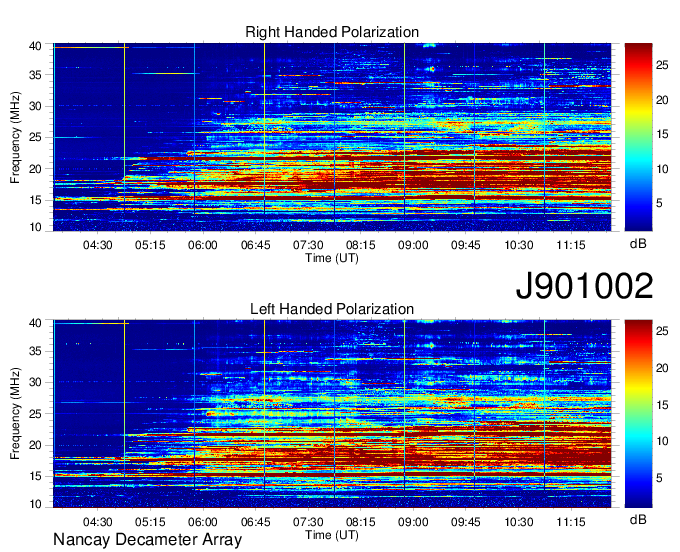Screen dimensions: 680x552
Task: Click the 25 MHz tick on the right-handed plot
Action: 35,137
